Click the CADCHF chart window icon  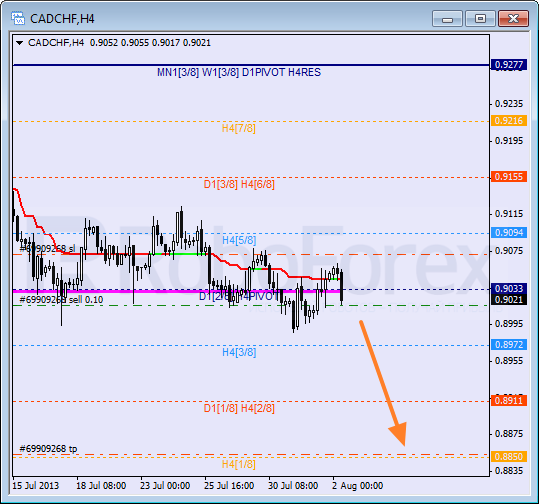coord(18,18)
